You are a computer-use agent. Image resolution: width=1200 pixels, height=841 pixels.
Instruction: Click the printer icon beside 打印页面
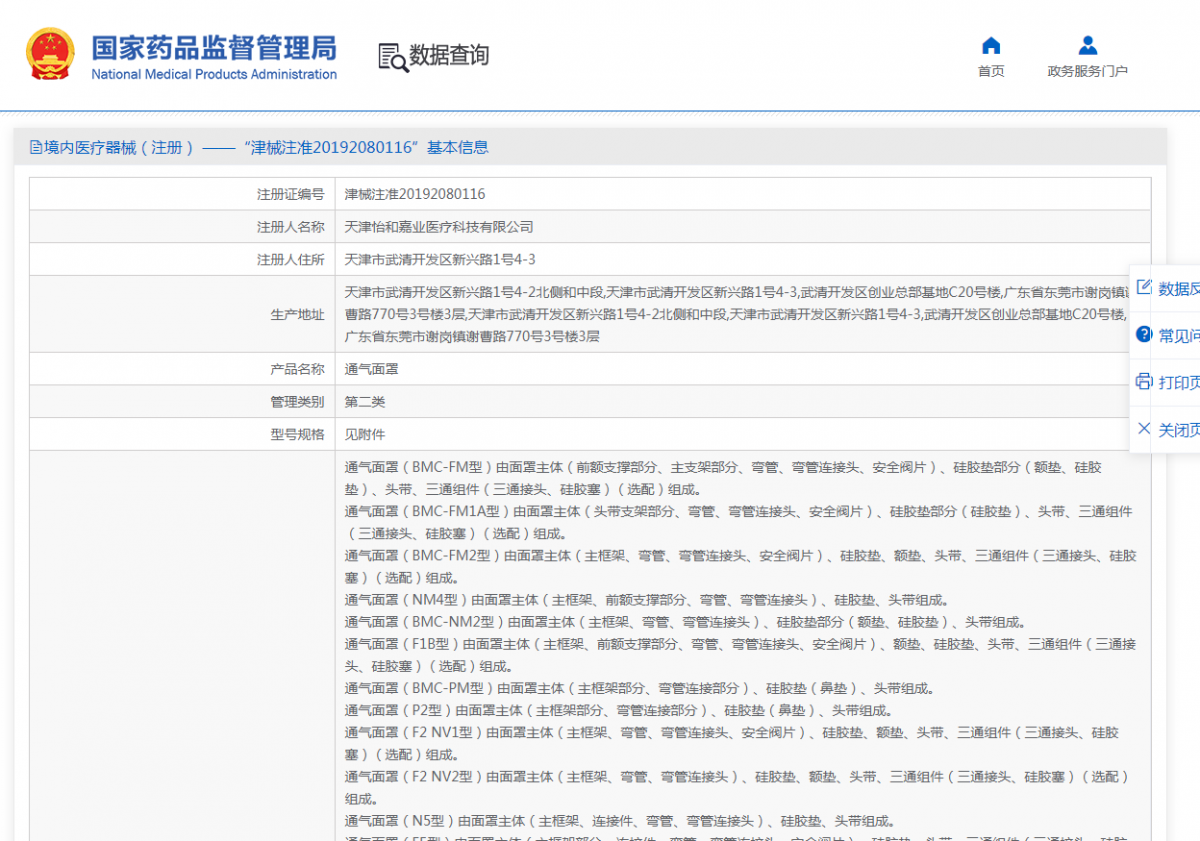pos(1143,382)
